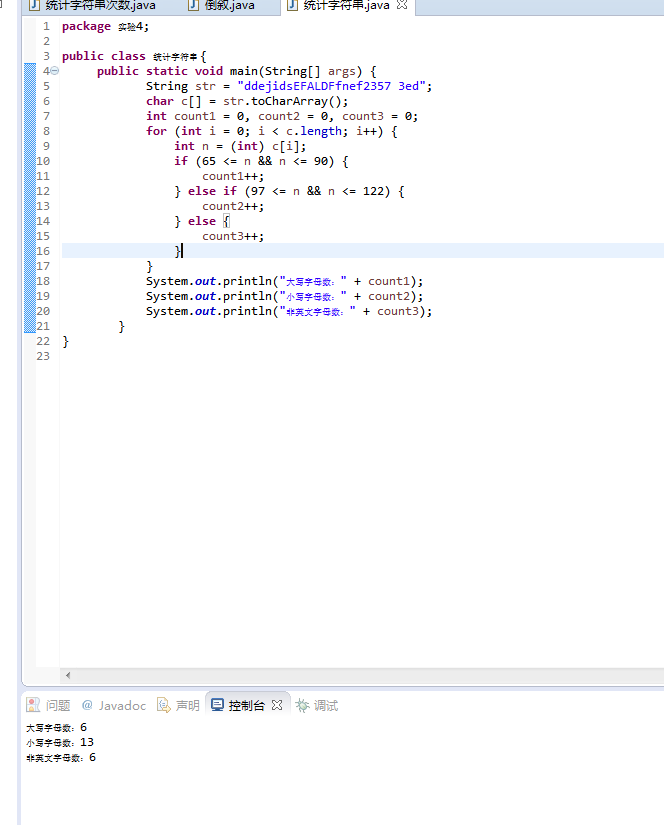664x825 pixels.
Task: Click 'count1++;' statement on line 11
Action: (x=233, y=176)
